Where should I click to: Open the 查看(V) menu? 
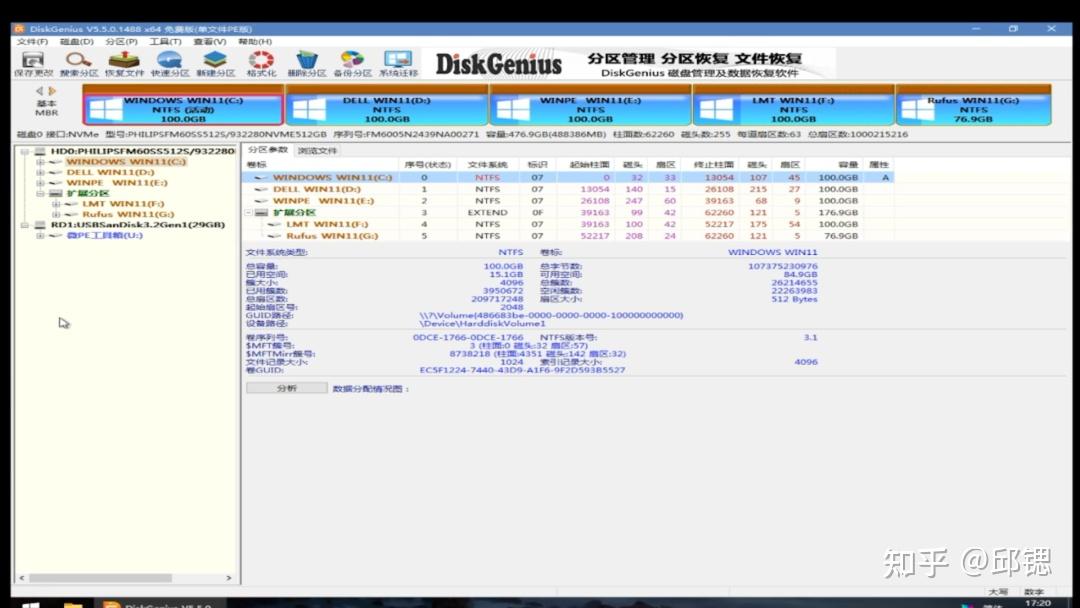coord(209,41)
